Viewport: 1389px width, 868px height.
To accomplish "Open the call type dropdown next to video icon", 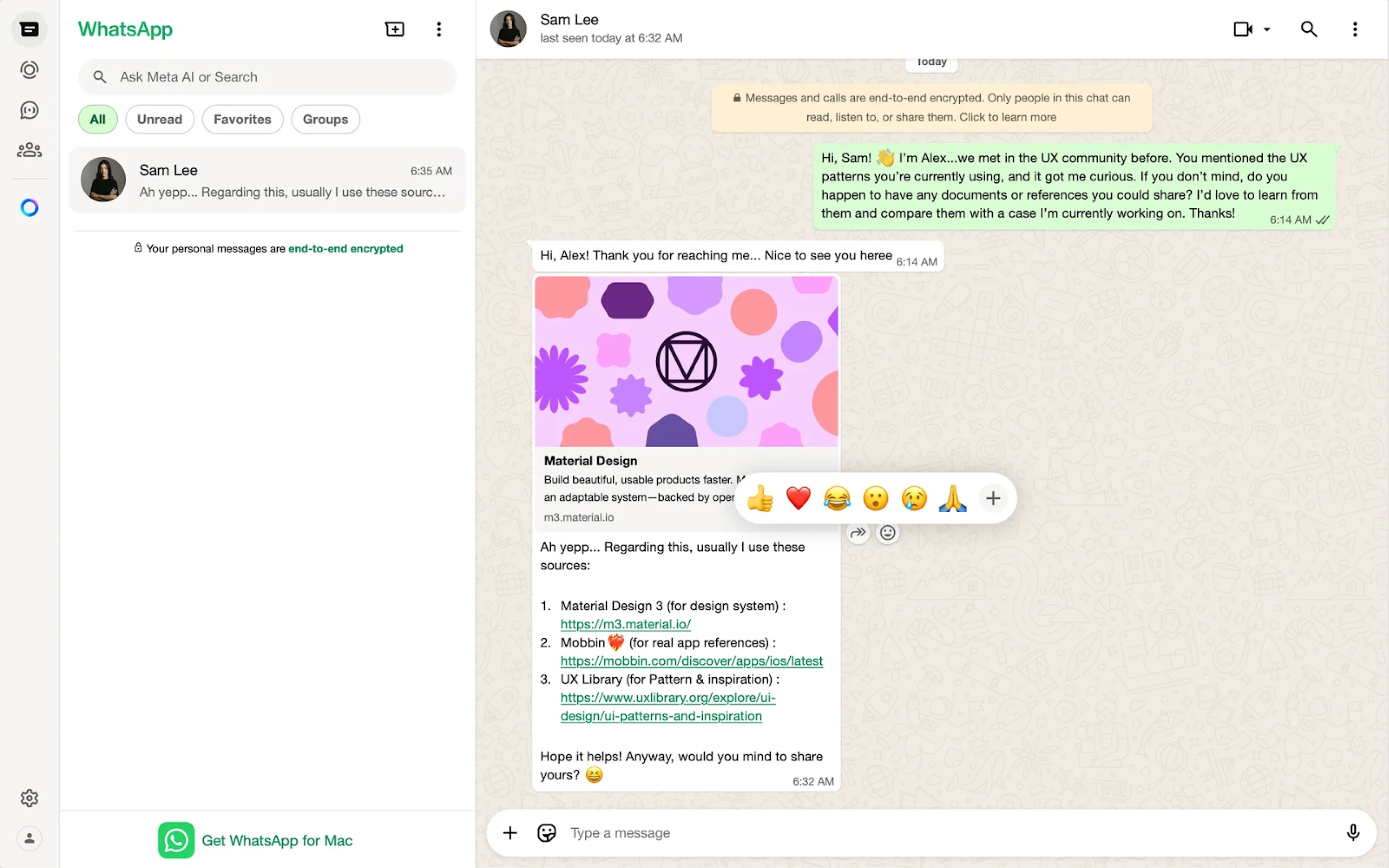I will (1266, 29).
